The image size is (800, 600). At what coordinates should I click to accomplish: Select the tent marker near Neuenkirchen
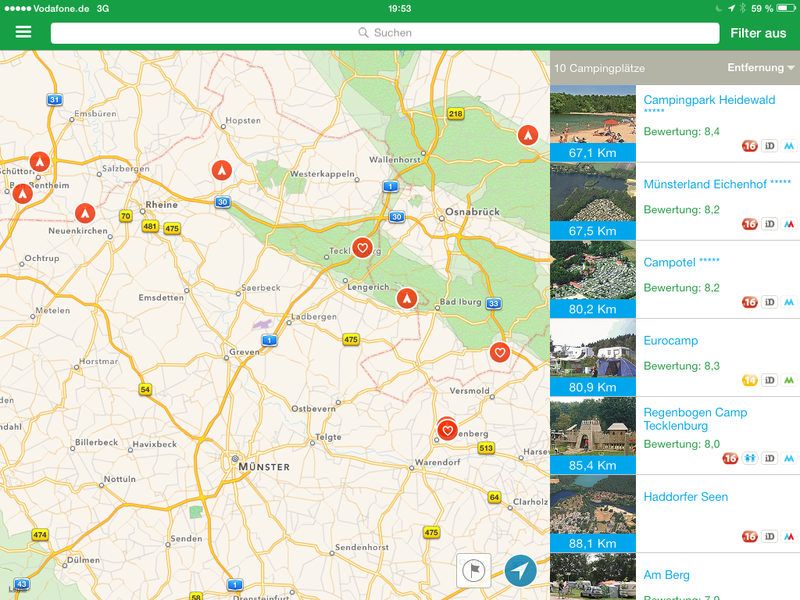[85, 213]
